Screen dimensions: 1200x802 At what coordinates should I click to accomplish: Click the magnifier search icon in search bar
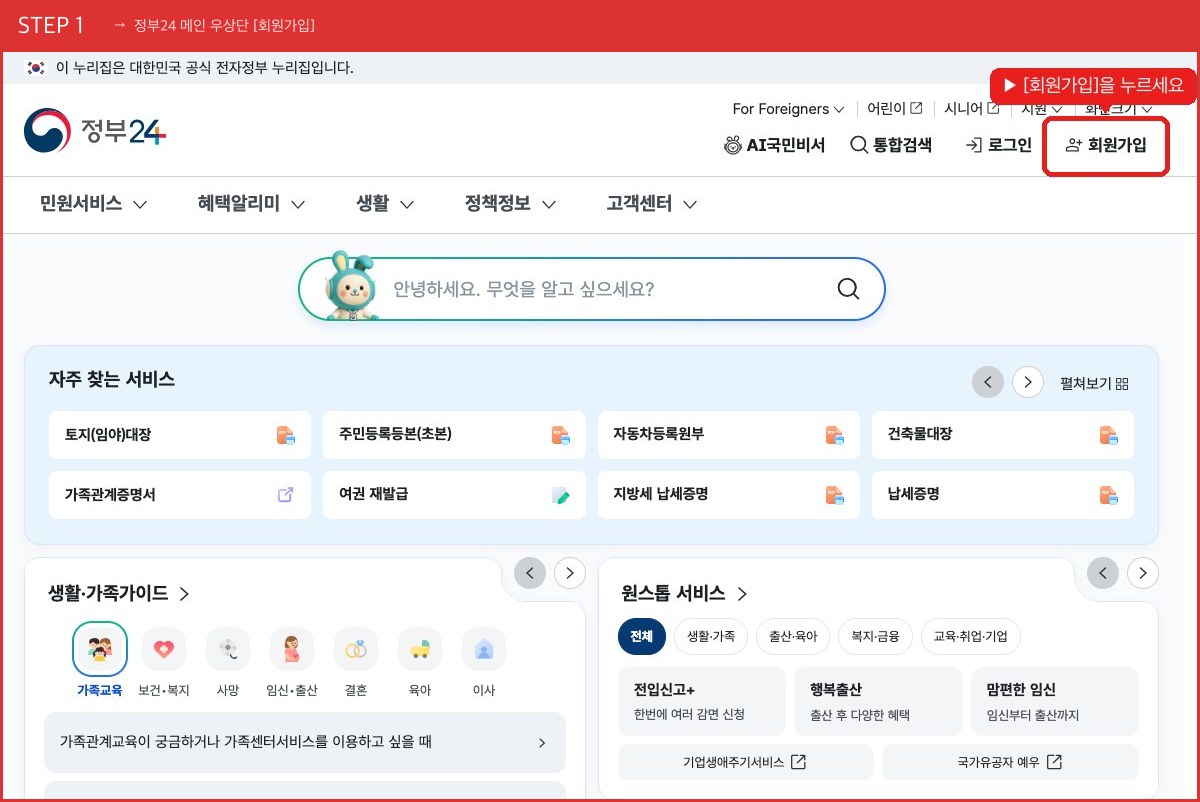(x=848, y=290)
